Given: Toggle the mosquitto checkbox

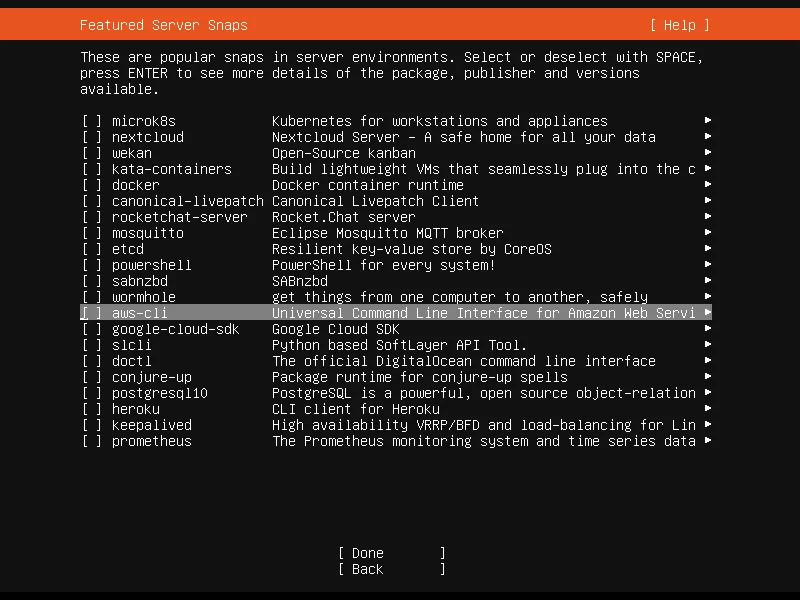Looking at the screenshot, I should (x=92, y=233).
